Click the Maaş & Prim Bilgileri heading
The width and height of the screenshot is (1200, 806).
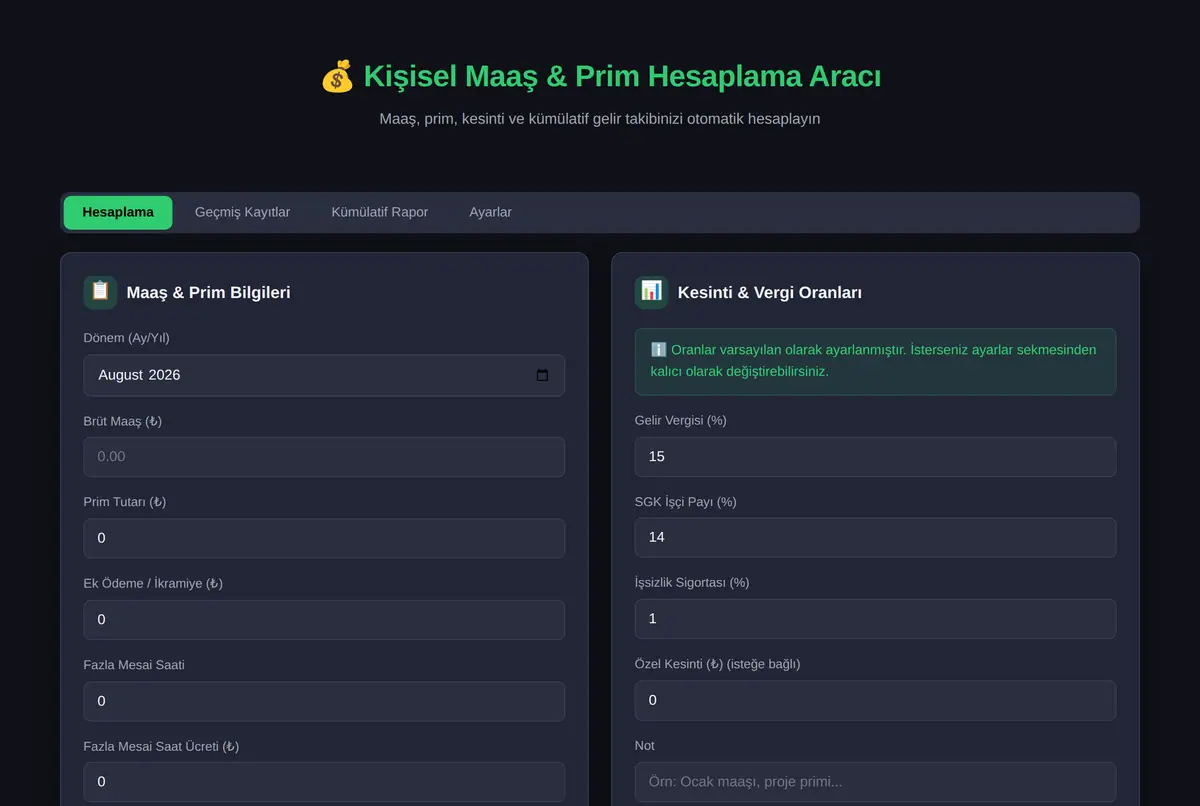pos(208,293)
